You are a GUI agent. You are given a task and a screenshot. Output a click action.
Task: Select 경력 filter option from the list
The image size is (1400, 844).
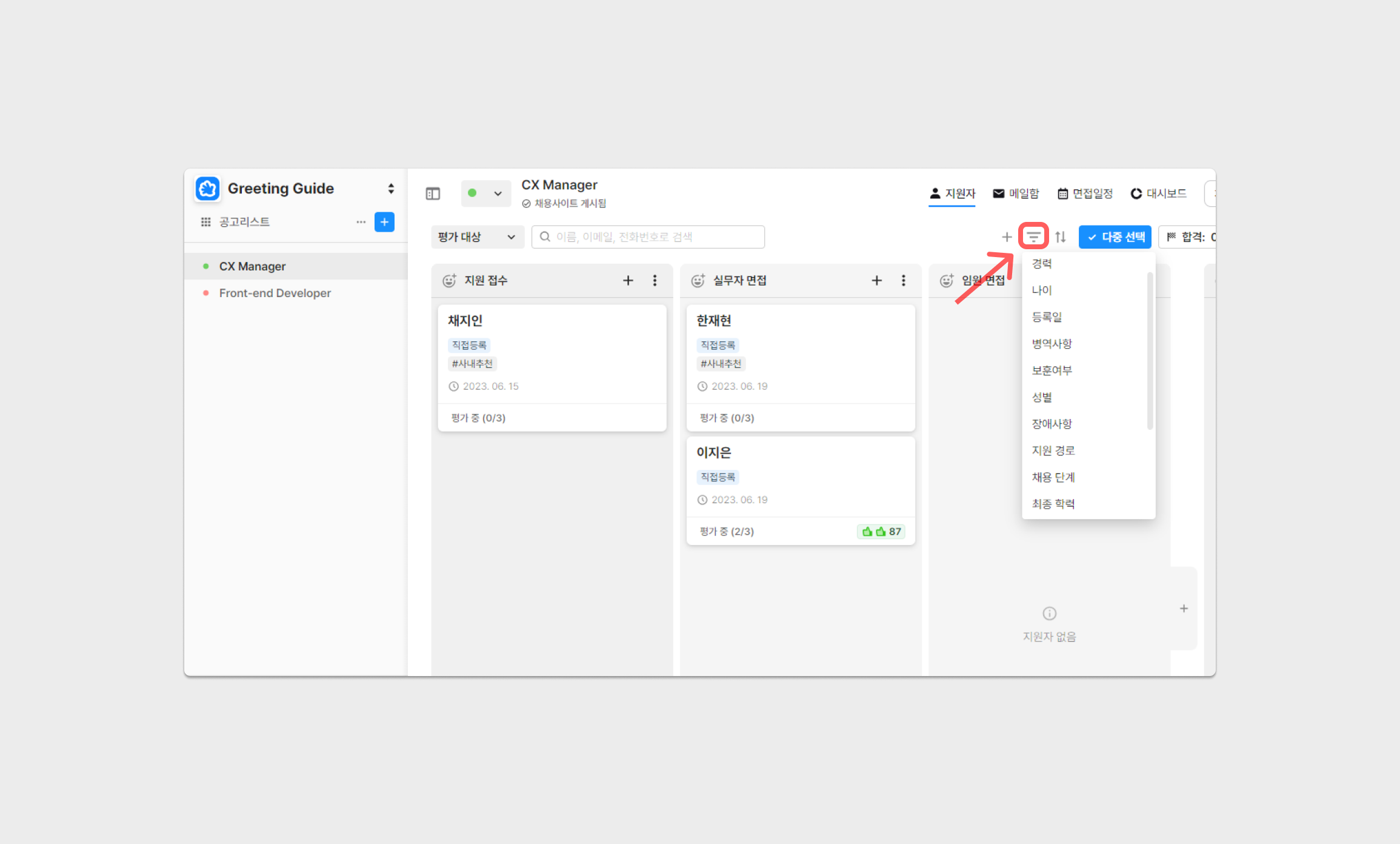click(1042, 264)
